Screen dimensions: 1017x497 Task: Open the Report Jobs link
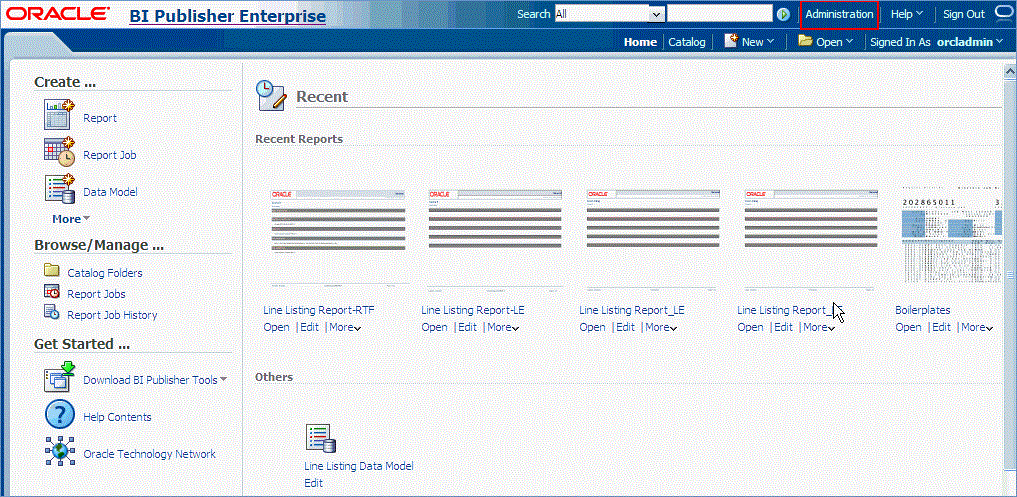97,294
